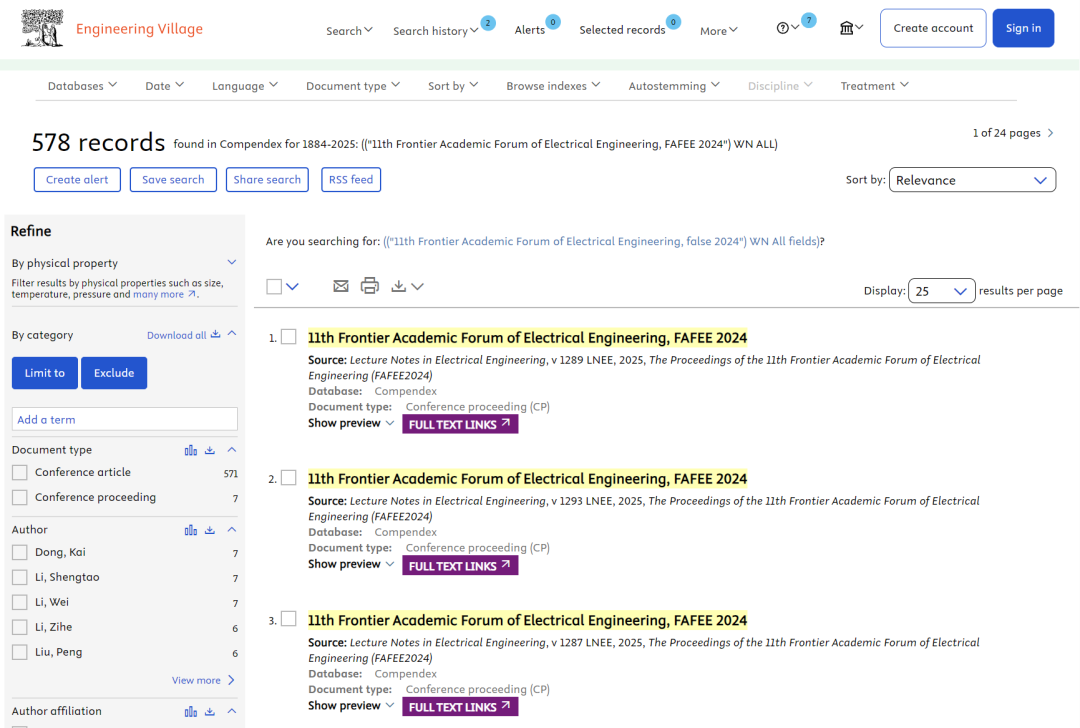The height and width of the screenshot is (728, 1080).
Task: Go to the next results page arrow
Action: tap(1050, 133)
